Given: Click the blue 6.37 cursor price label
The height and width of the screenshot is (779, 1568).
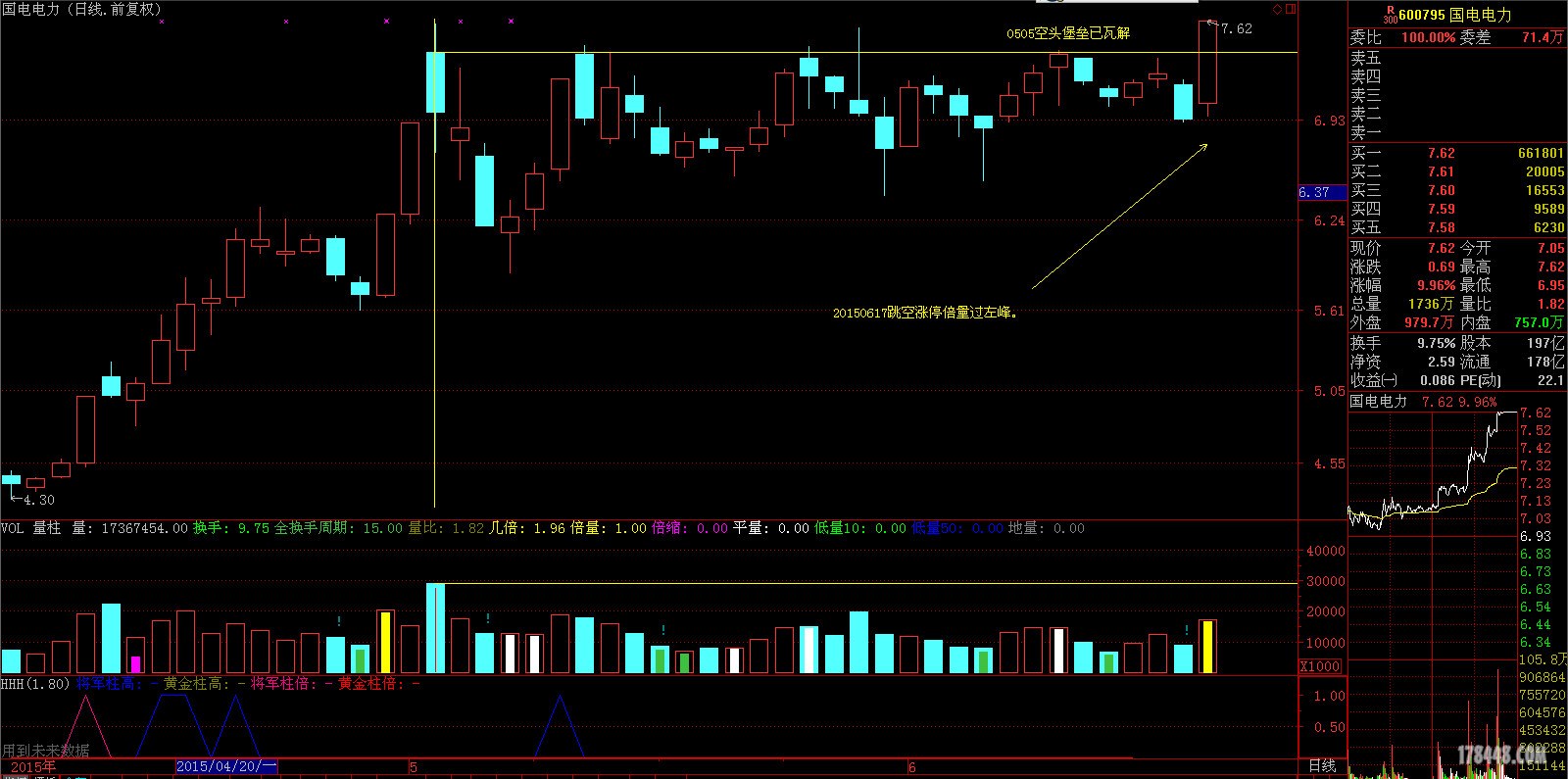Looking at the screenshot, I should [1322, 192].
